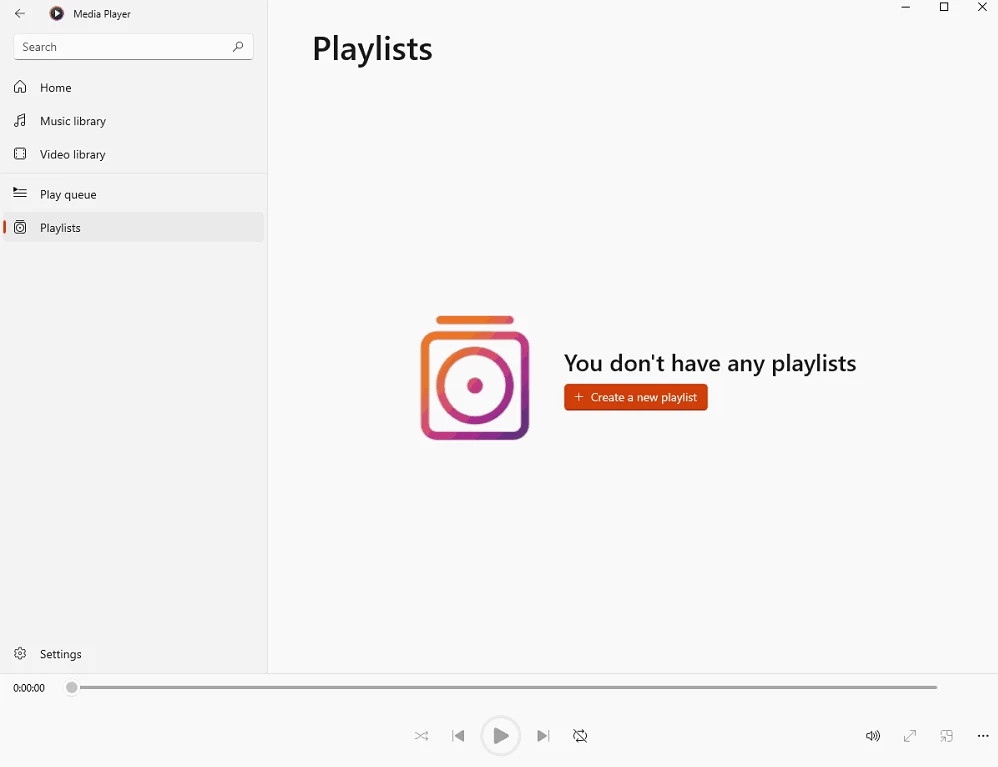Open the more options ellipsis menu
Image resolution: width=998 pixels, height=767 pixels.
coord(983,736)
